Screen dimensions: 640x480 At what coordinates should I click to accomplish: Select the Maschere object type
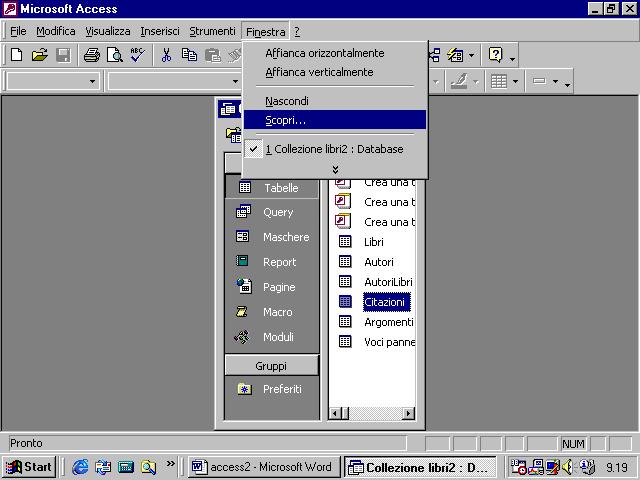(x=271, y=237)
